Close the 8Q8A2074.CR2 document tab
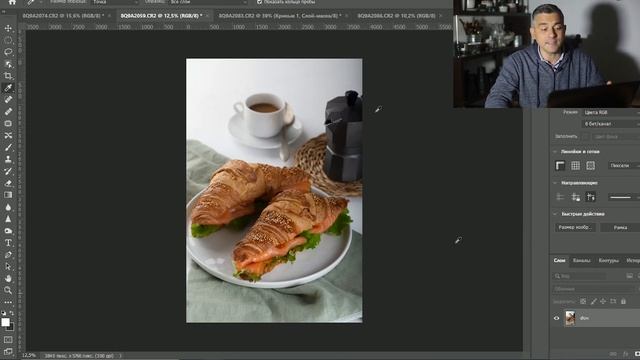This screenshot has width=640, height=360. [x=109, y=16]
